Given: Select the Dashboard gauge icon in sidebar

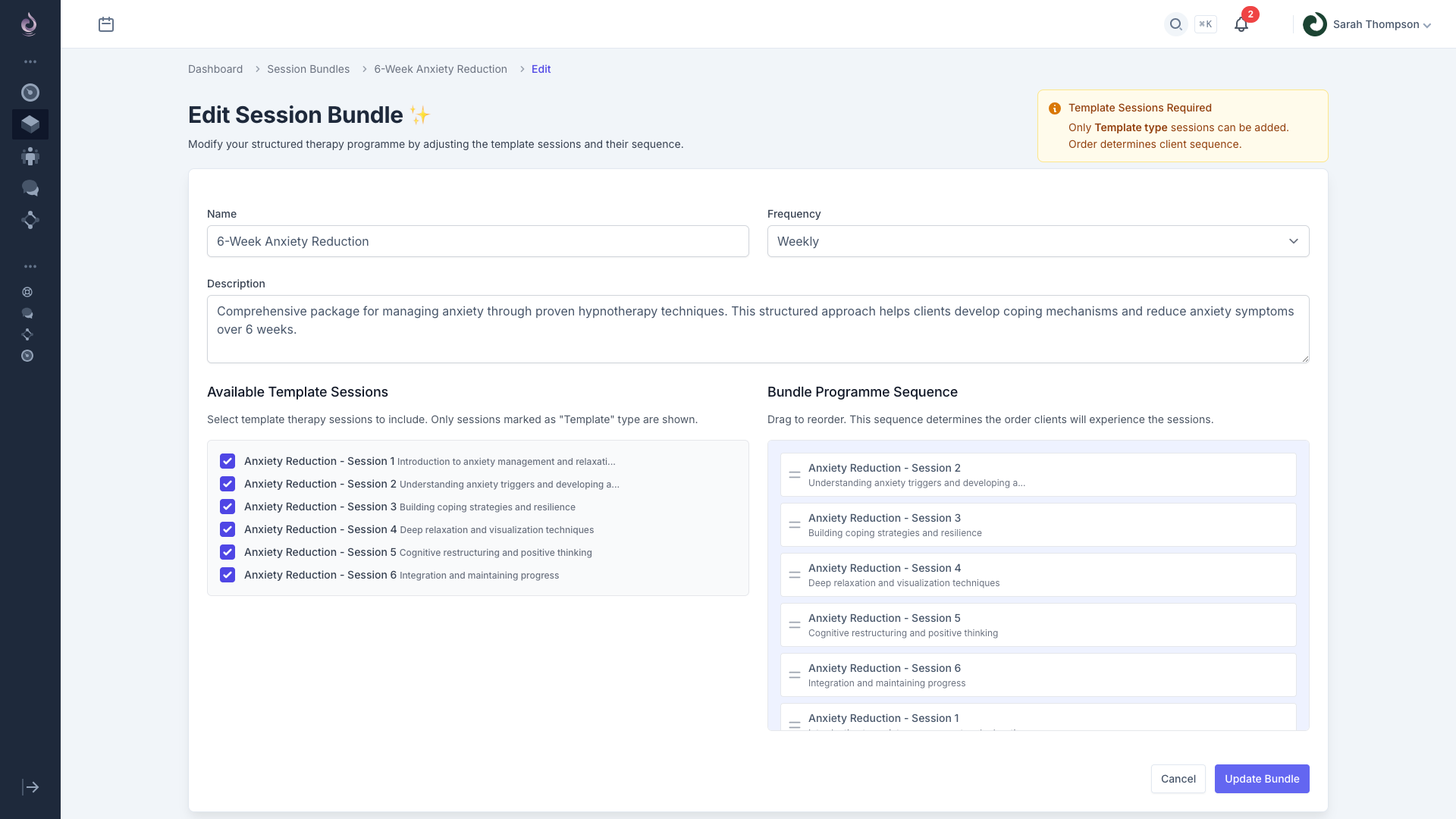Looking at the screenshot, I should (x=30, y=93).
